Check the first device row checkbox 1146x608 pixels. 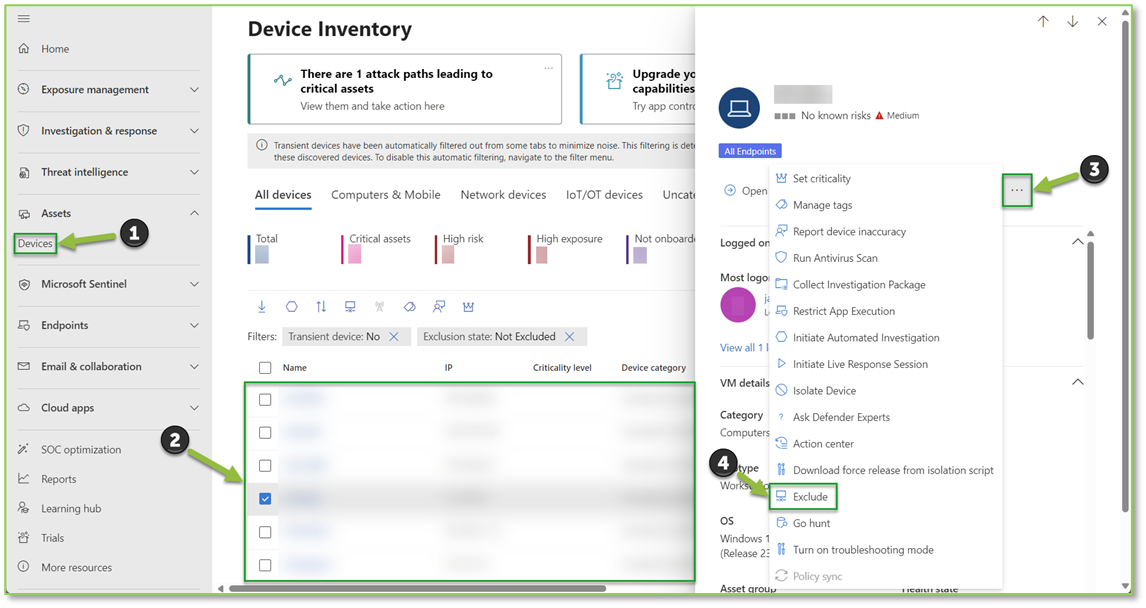(265, 400)
